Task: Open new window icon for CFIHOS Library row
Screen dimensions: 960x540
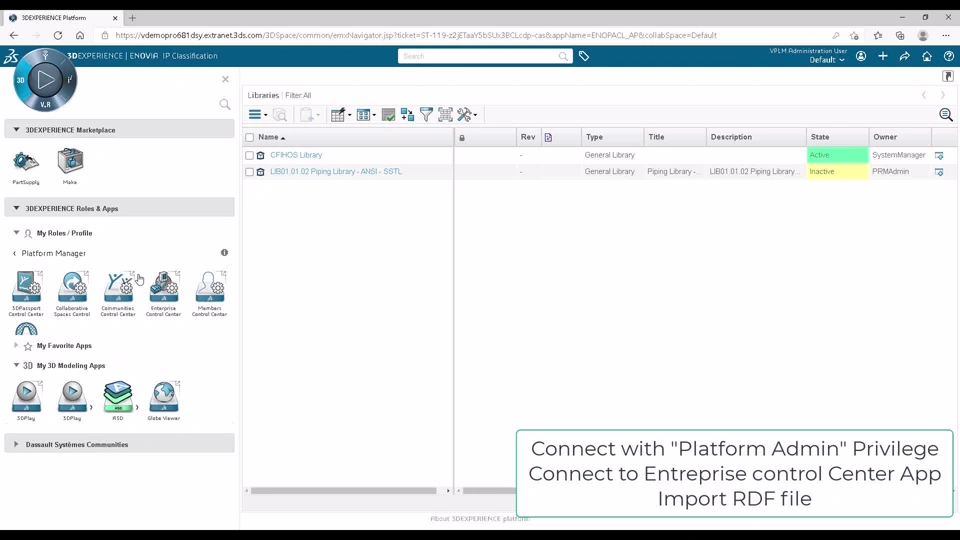Action: pos(939,156)
